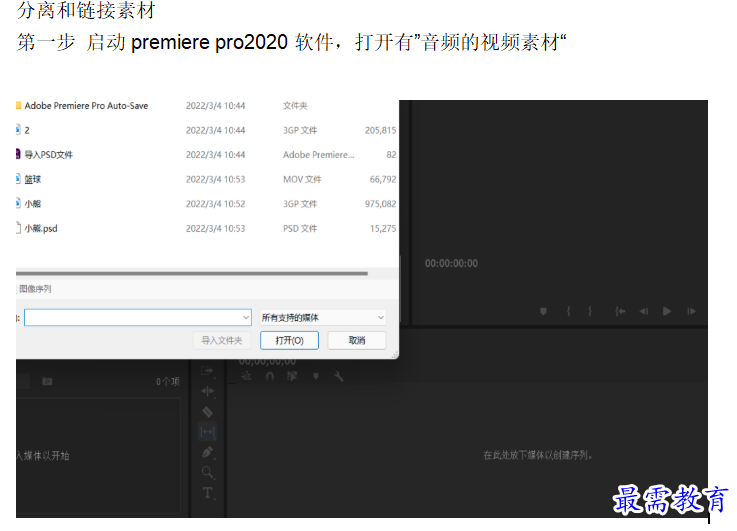Select the Razor tool
The image size is (737, 531).
[207, 412]
